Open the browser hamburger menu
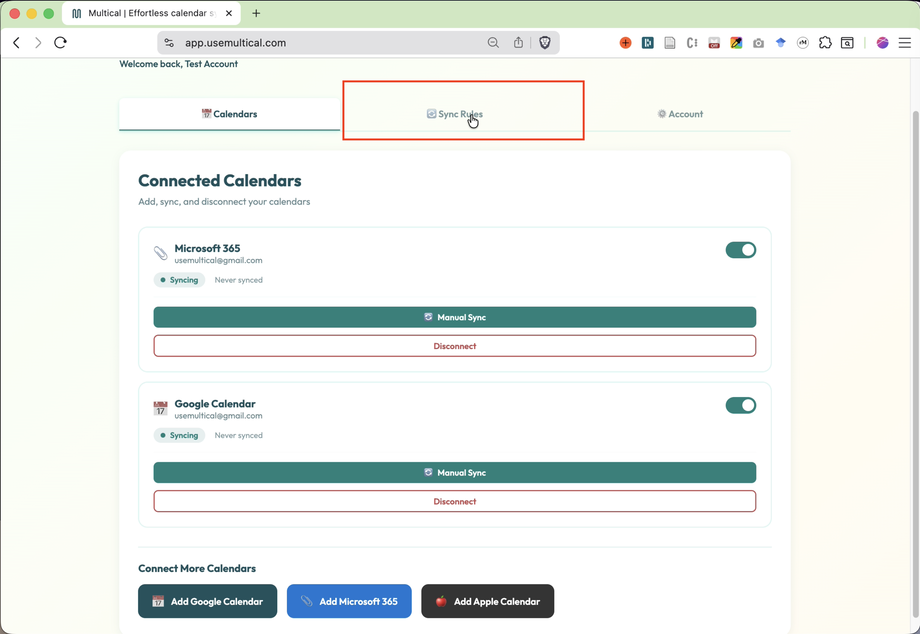The width and height of the screenshot is (920, 634). coord(905,43)
